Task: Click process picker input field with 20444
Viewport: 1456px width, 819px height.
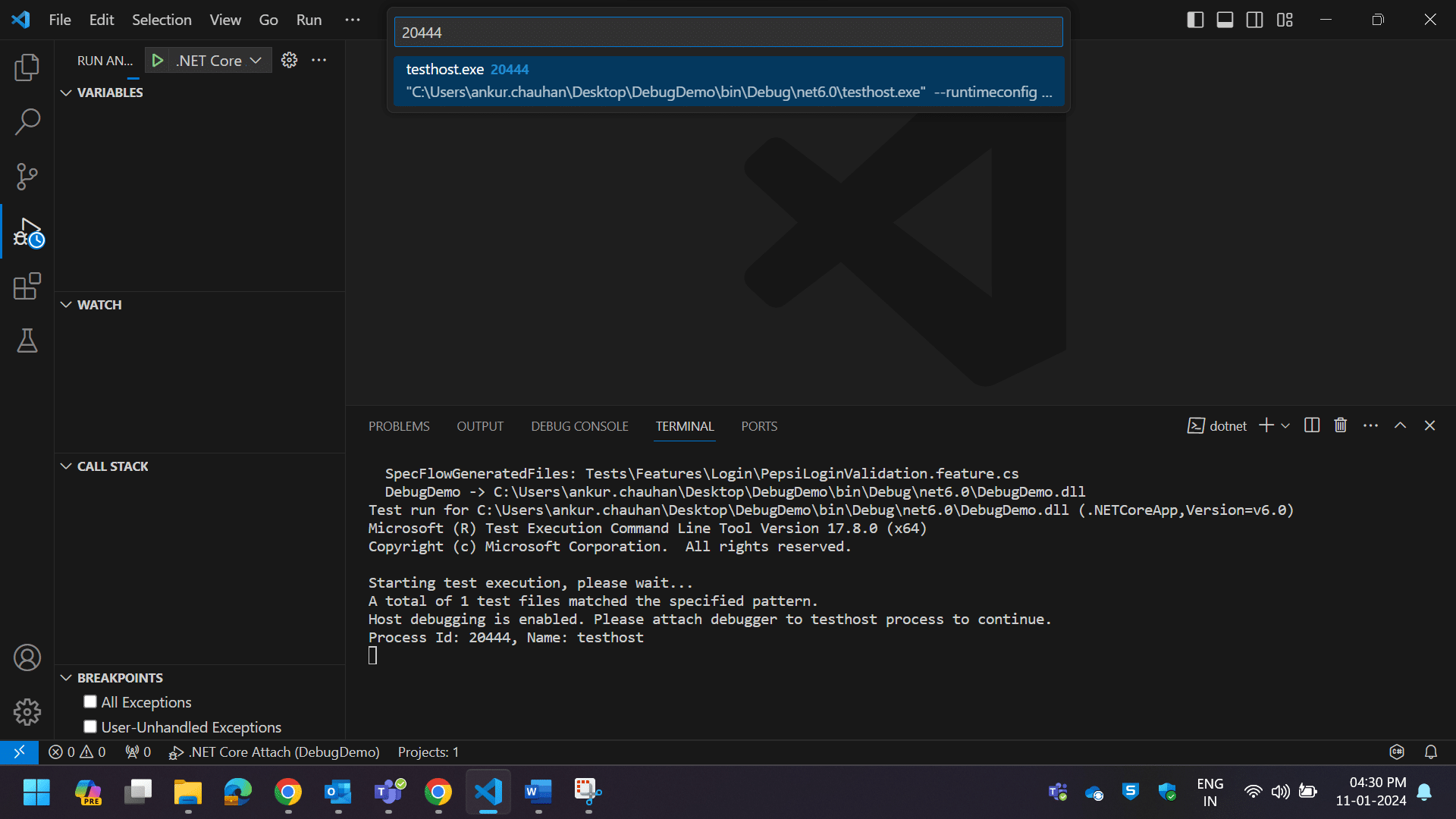Action: pyautogui.click(x=728, y=33)
